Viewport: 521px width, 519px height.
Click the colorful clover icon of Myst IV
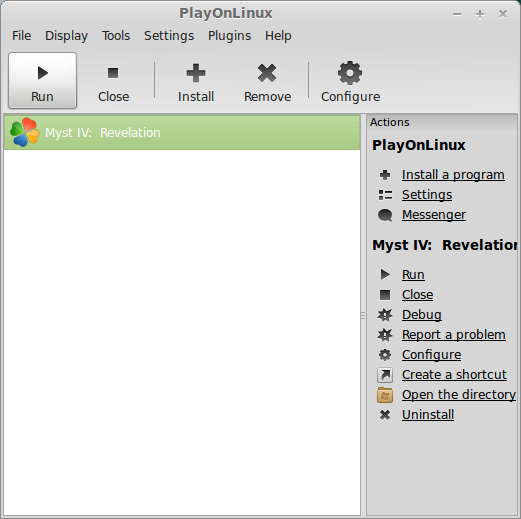point(25,132)
